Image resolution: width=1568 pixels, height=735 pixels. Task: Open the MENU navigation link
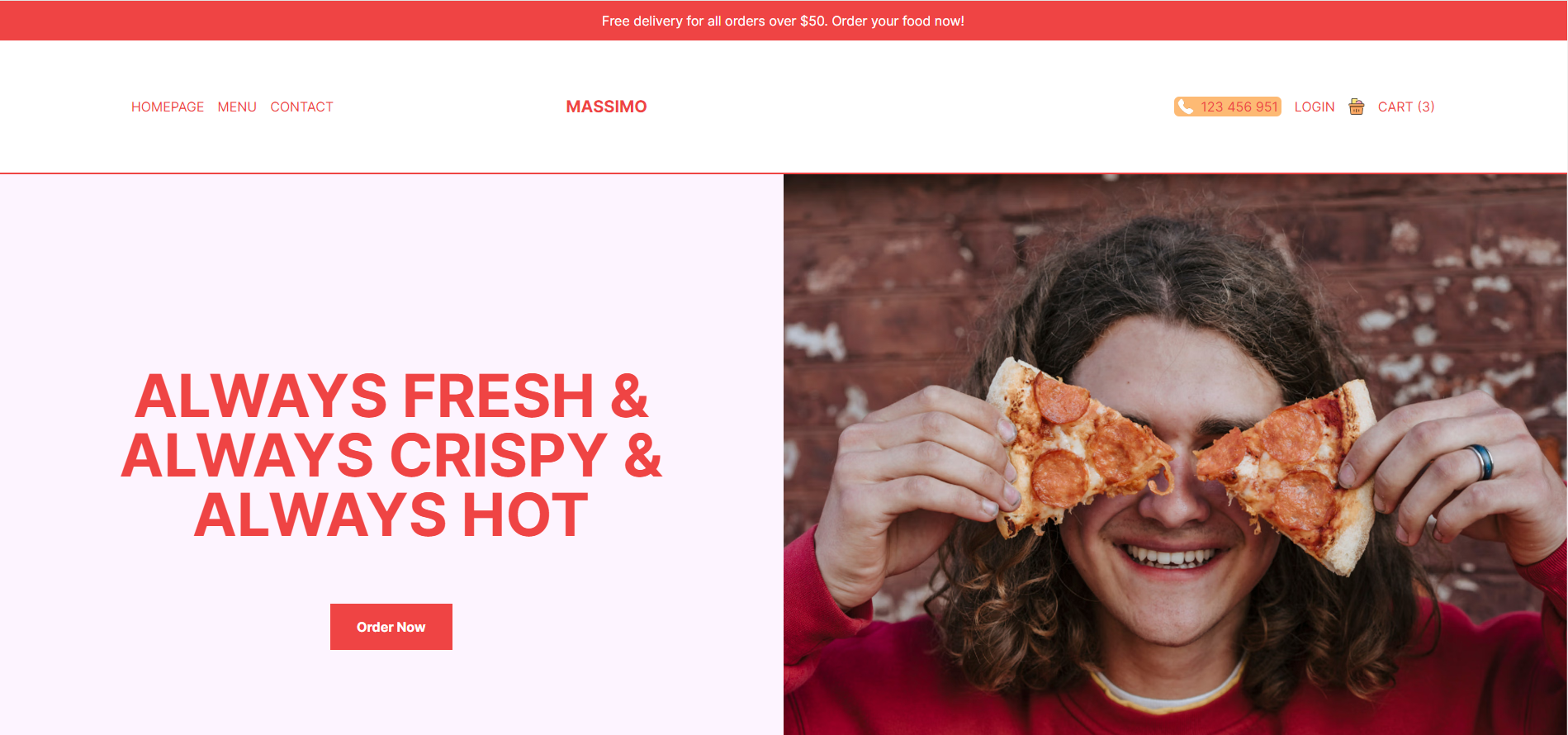coord(237,107)
